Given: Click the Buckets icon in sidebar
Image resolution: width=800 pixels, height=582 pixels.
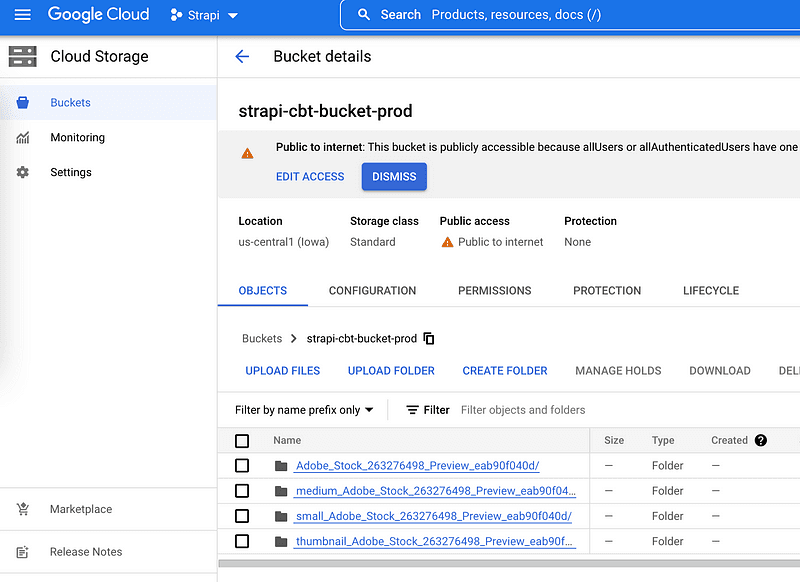Looking at the screenshot, I should coord(22,103).
